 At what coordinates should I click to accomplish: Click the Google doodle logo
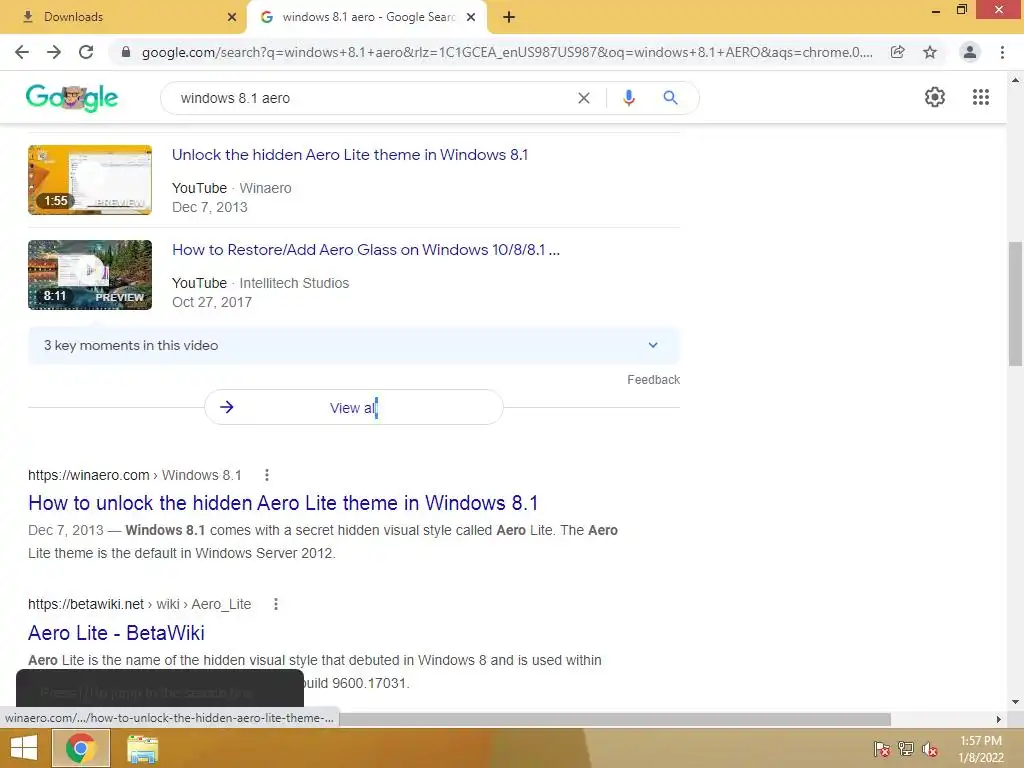(72, 98)
